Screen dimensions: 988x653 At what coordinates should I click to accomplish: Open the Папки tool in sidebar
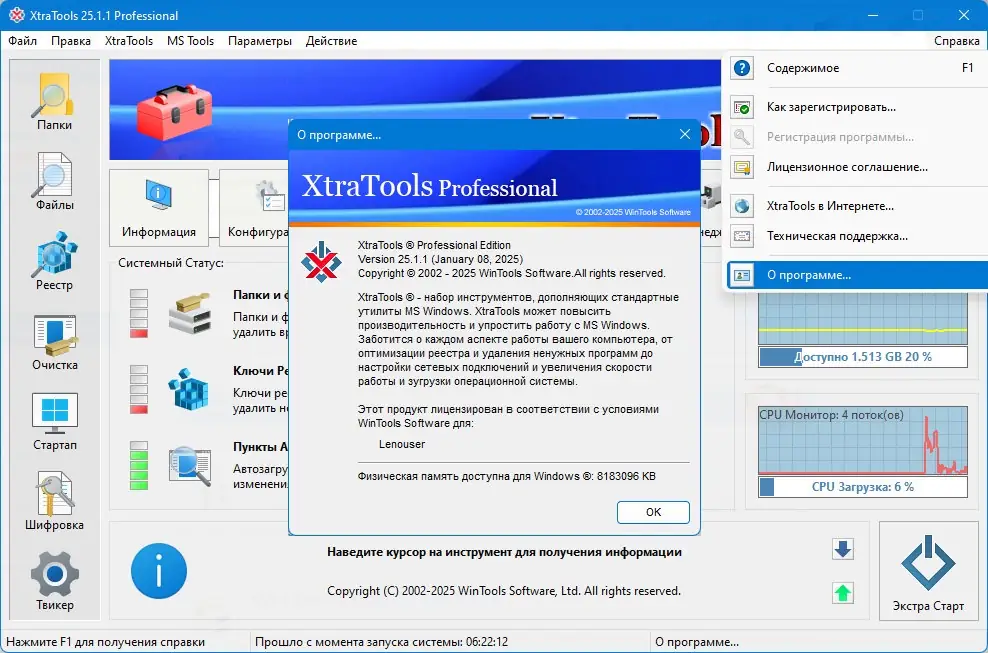click(x=54, y=102)
